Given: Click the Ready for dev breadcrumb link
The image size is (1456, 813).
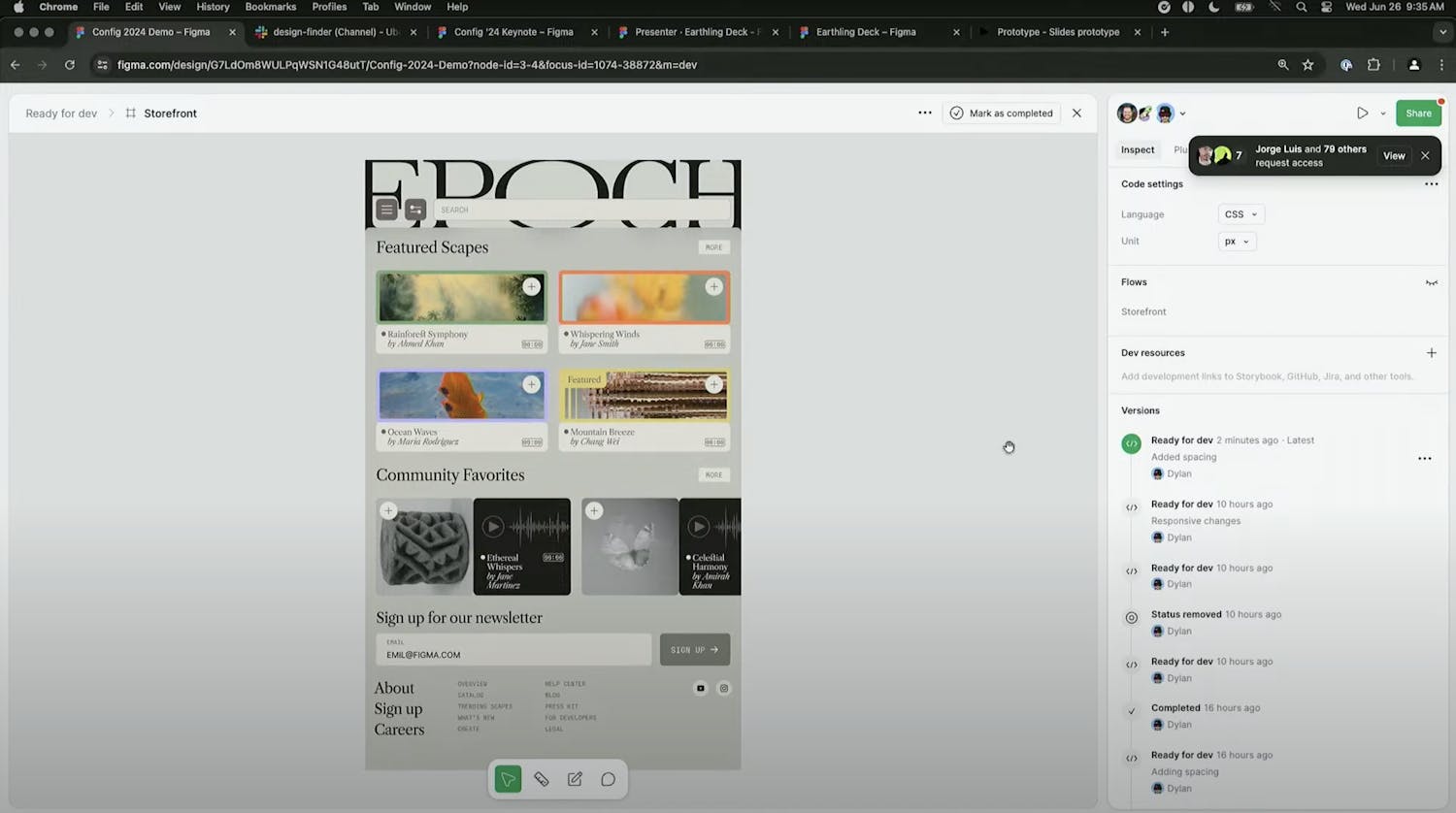Looking at the screenshot, I should 61,114.
